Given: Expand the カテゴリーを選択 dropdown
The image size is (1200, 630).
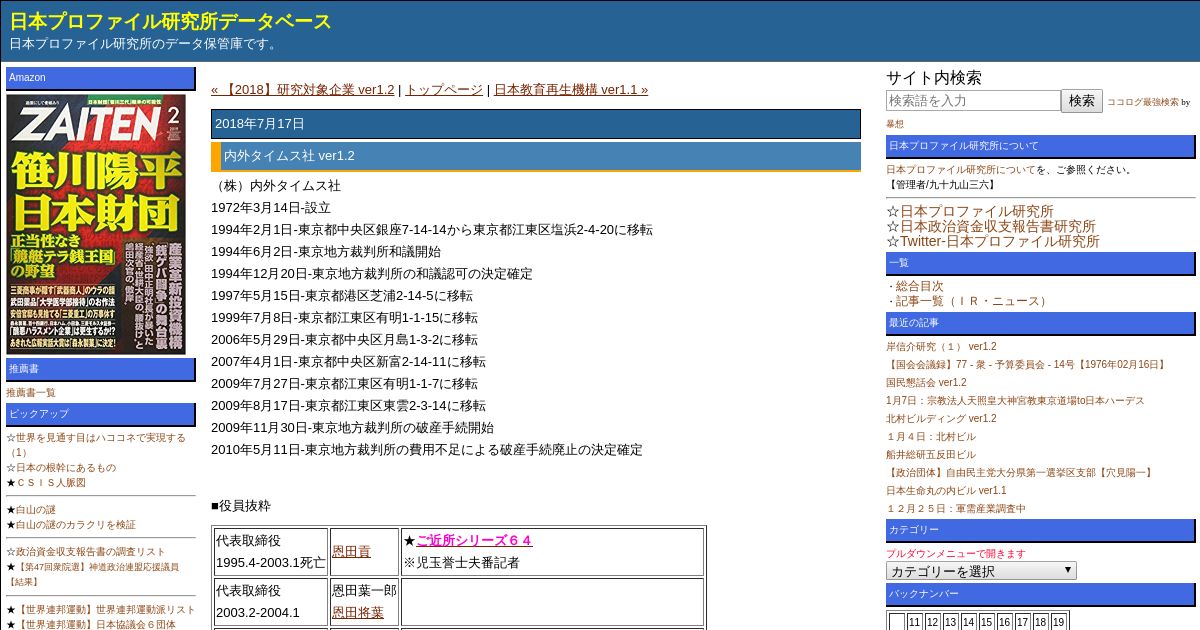Looking at the screenshot, I should coord(981,571).
